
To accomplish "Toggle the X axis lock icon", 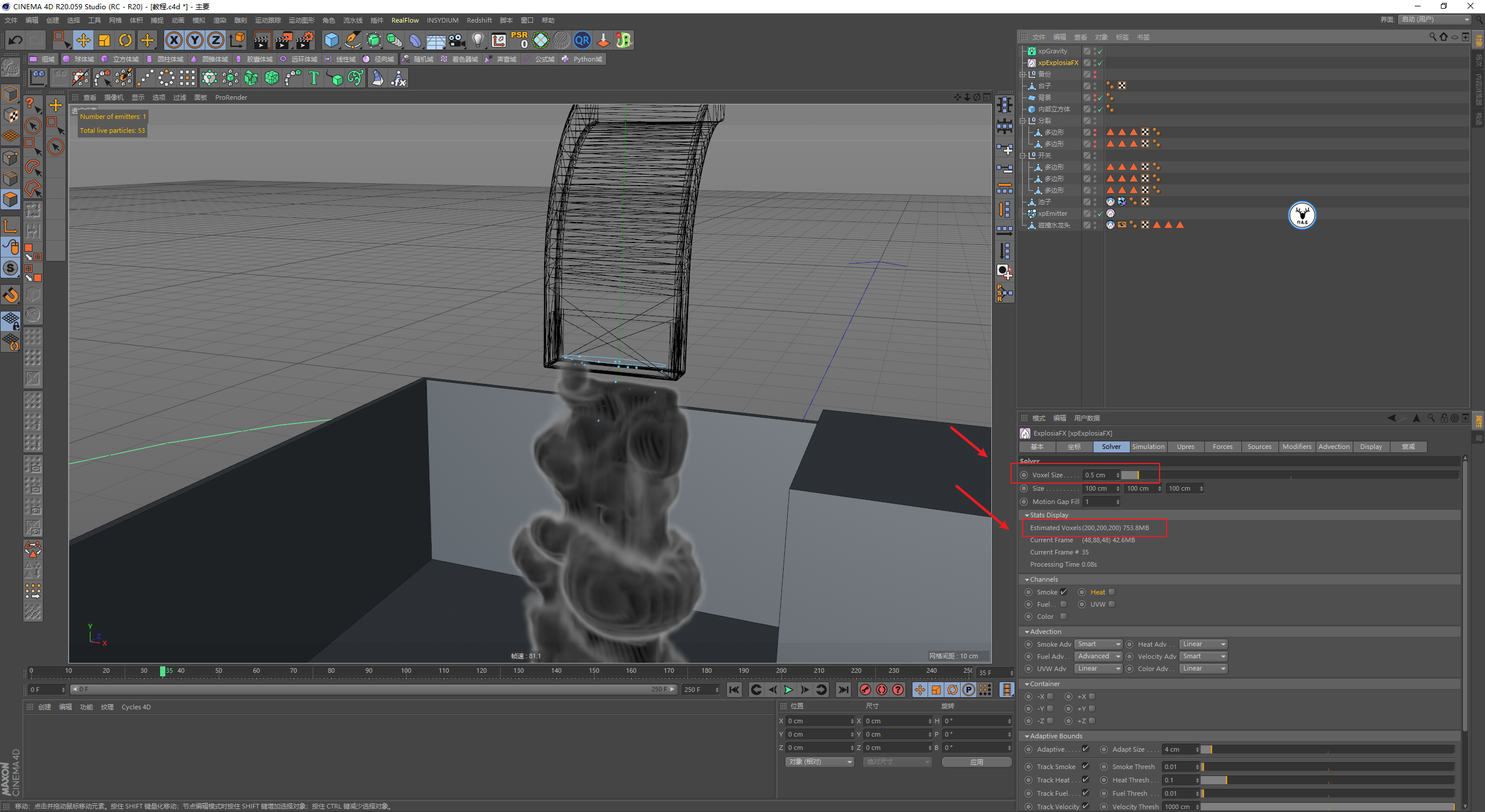I will coord(174,40).
